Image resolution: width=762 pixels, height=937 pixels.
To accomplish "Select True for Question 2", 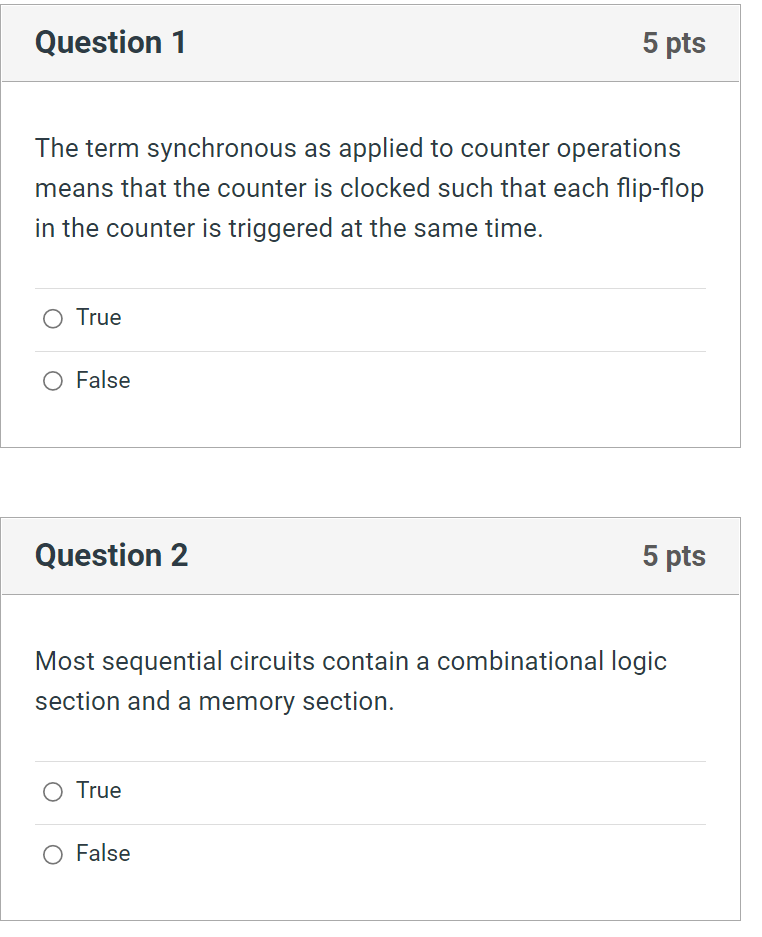I will [x=52, y=791].
